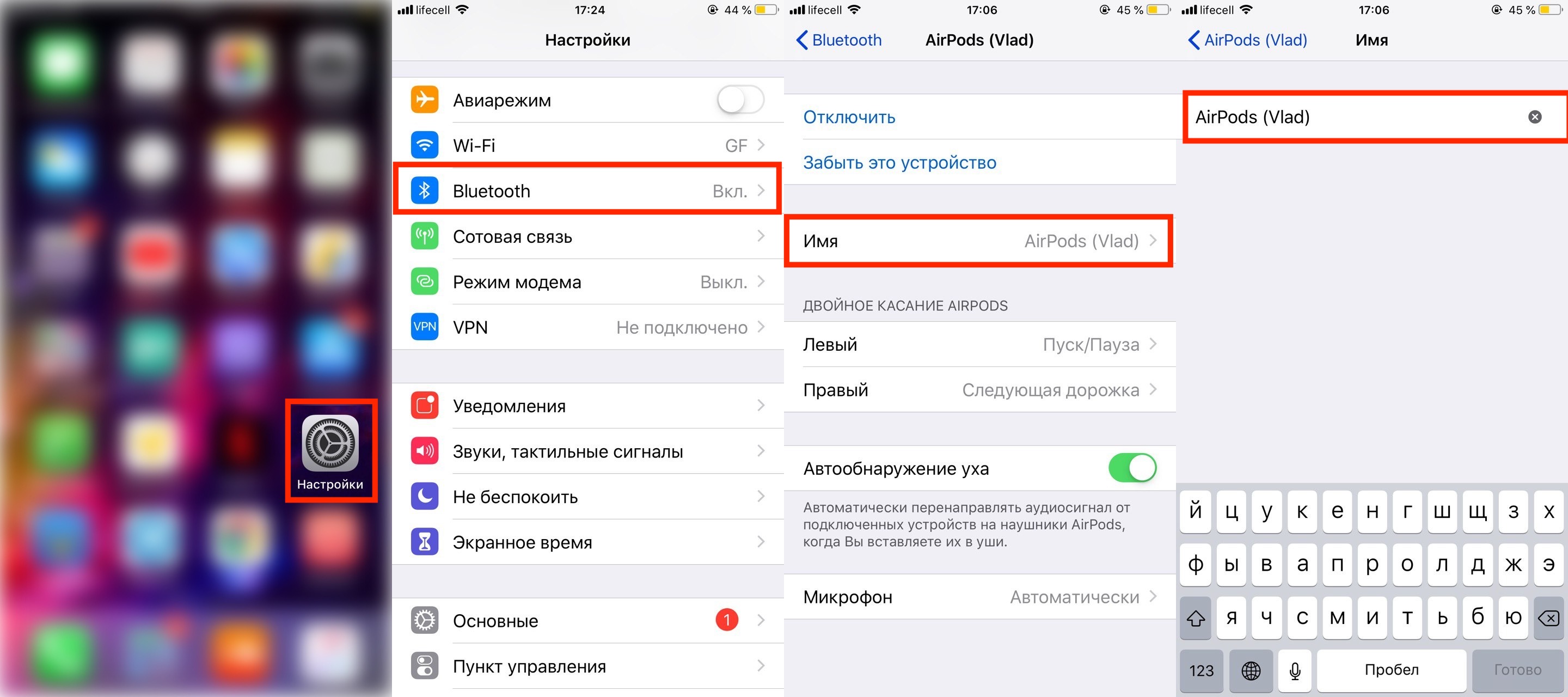This screenshot has height=697, width=1568.
Task: Tap Forget This Device button
Action: pos(899,163)
